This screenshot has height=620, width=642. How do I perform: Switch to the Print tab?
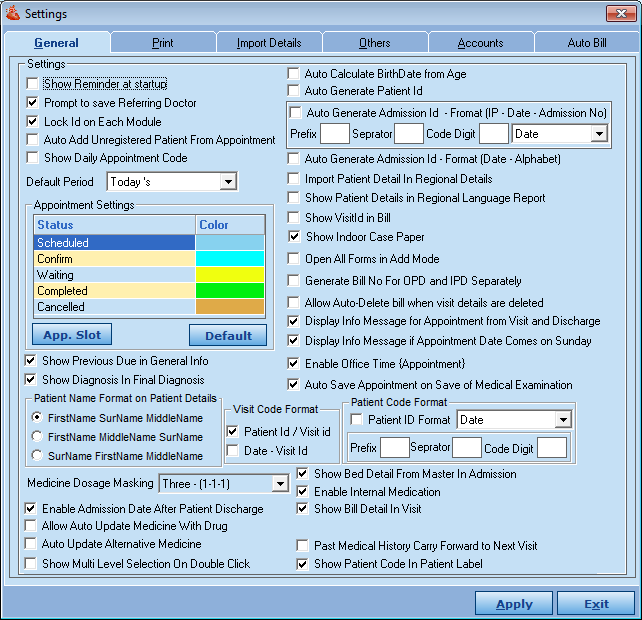coord(162,43)
